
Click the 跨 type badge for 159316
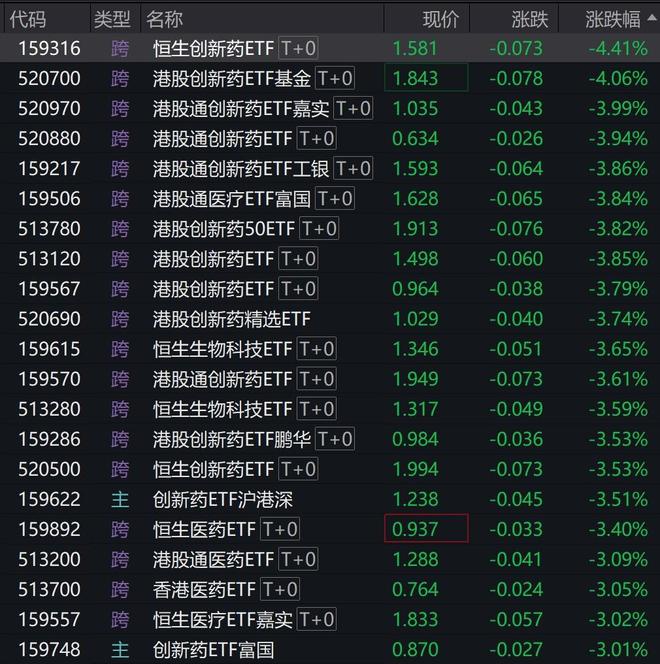tap(120, 48)
